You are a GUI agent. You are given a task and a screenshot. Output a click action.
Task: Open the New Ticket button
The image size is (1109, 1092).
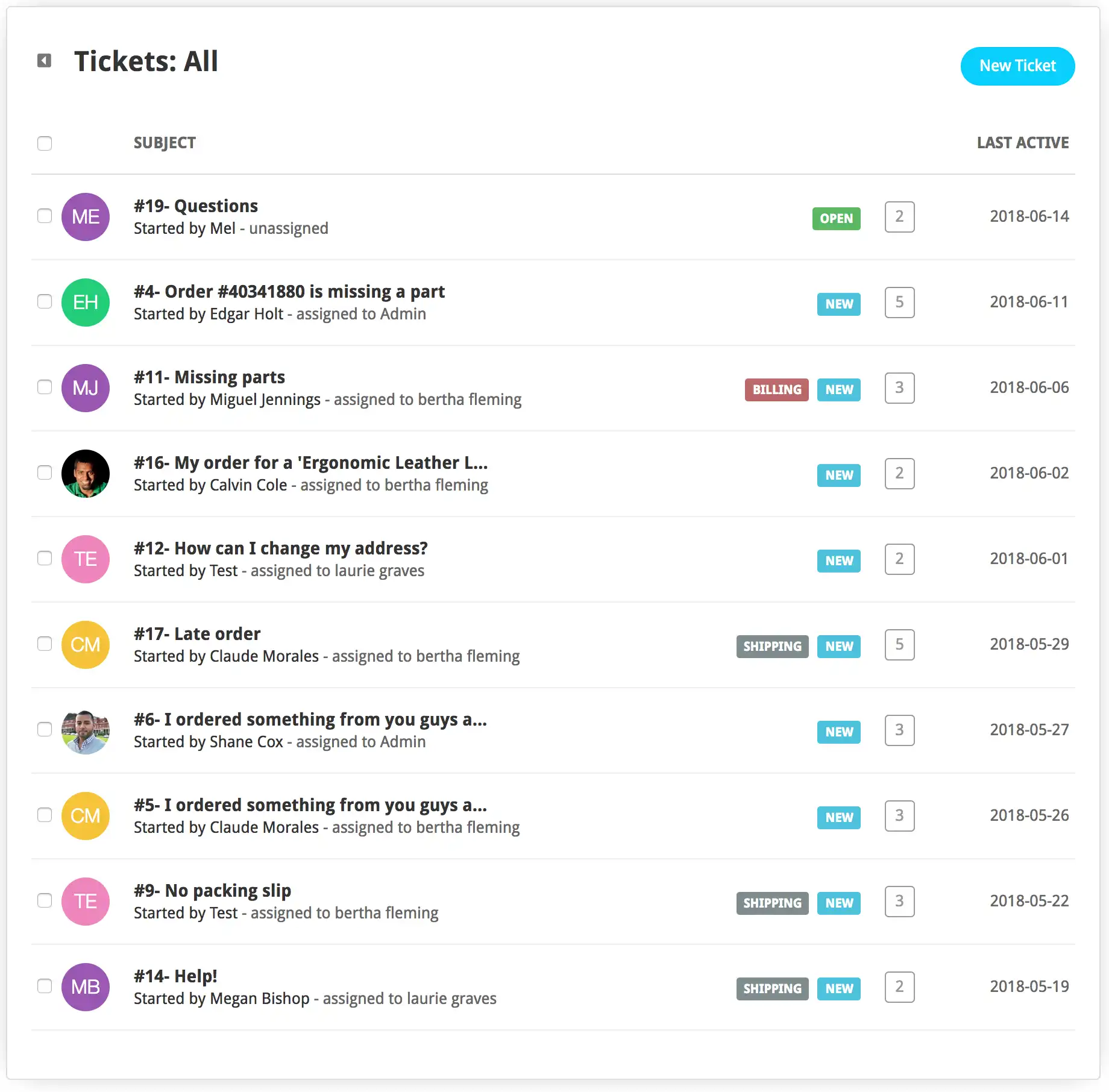tap(1017, 66)
